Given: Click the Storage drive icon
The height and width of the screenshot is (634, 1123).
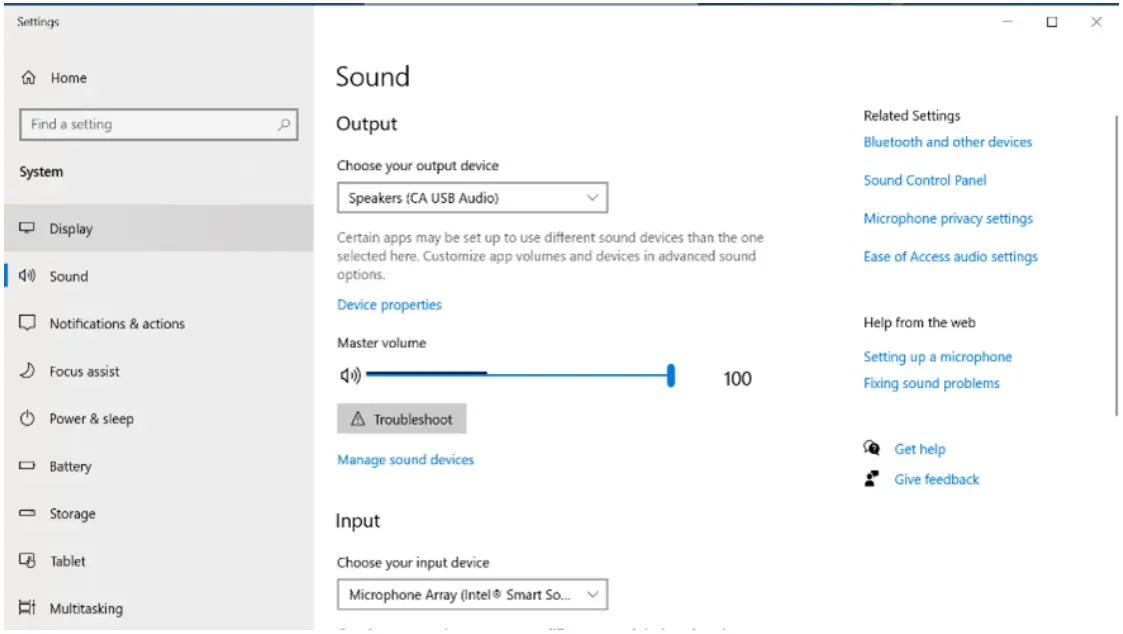Looking at the screenshot, I should pos(28,514).
